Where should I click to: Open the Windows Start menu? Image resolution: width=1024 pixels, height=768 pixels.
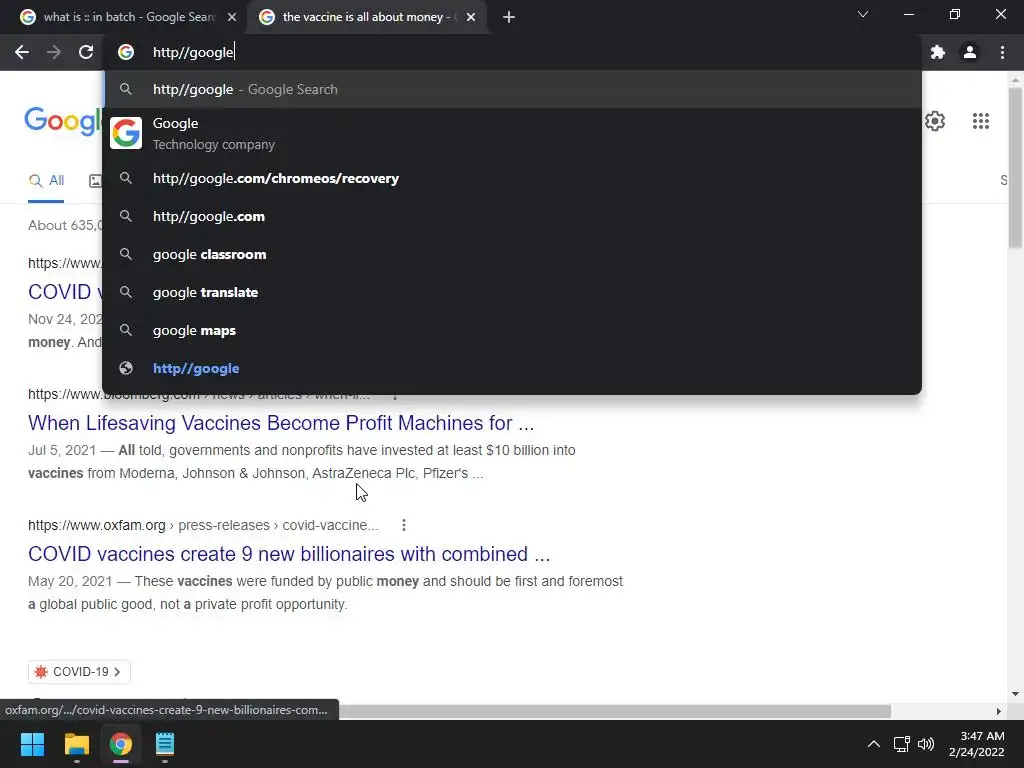point(32,744)
